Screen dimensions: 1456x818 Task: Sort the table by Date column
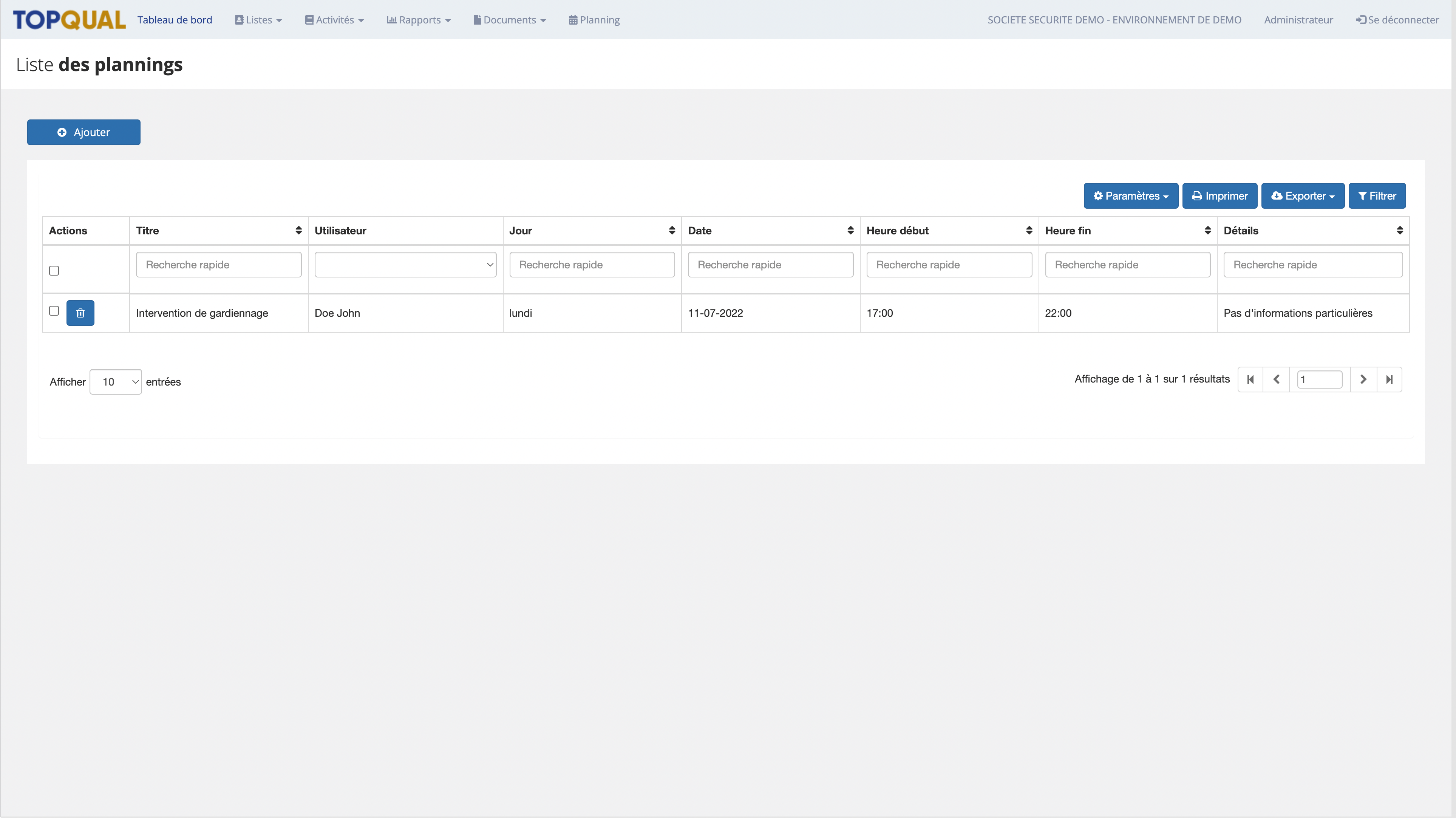(850, 230)
